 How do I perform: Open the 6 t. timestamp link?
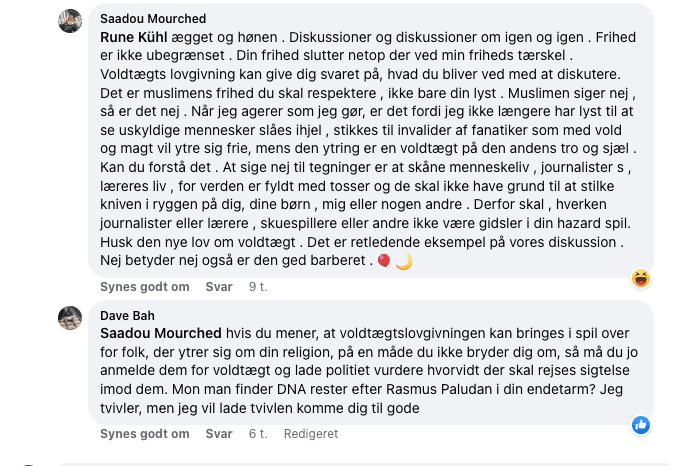tap(258, 433)
